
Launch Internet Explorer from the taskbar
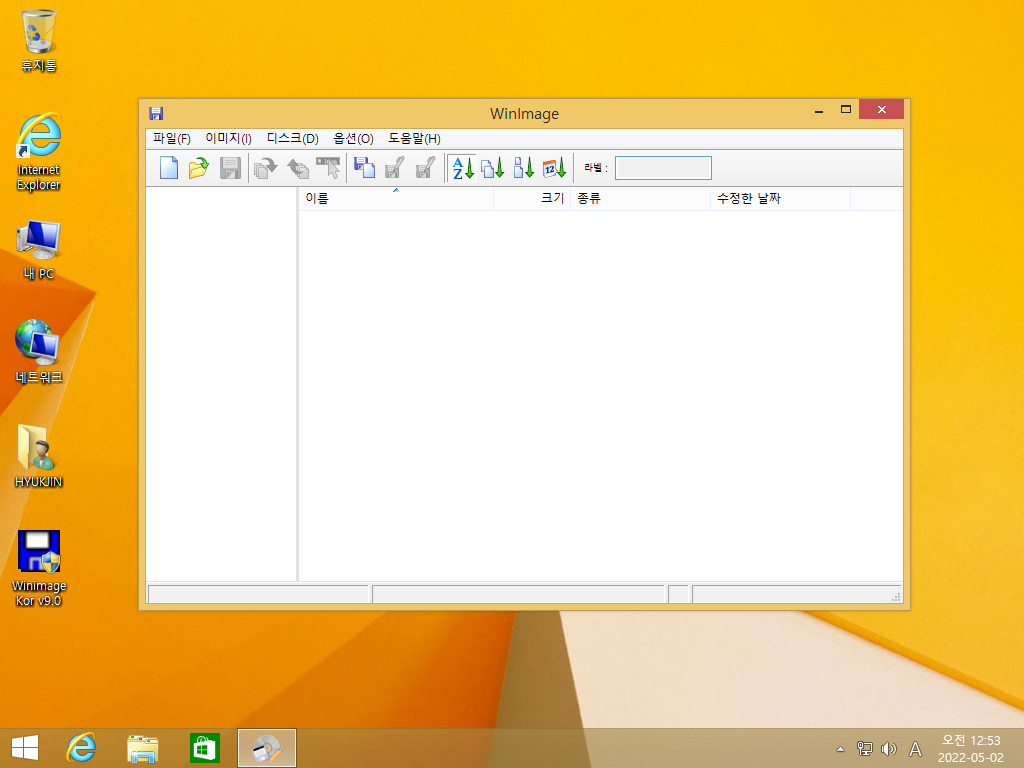81,748
